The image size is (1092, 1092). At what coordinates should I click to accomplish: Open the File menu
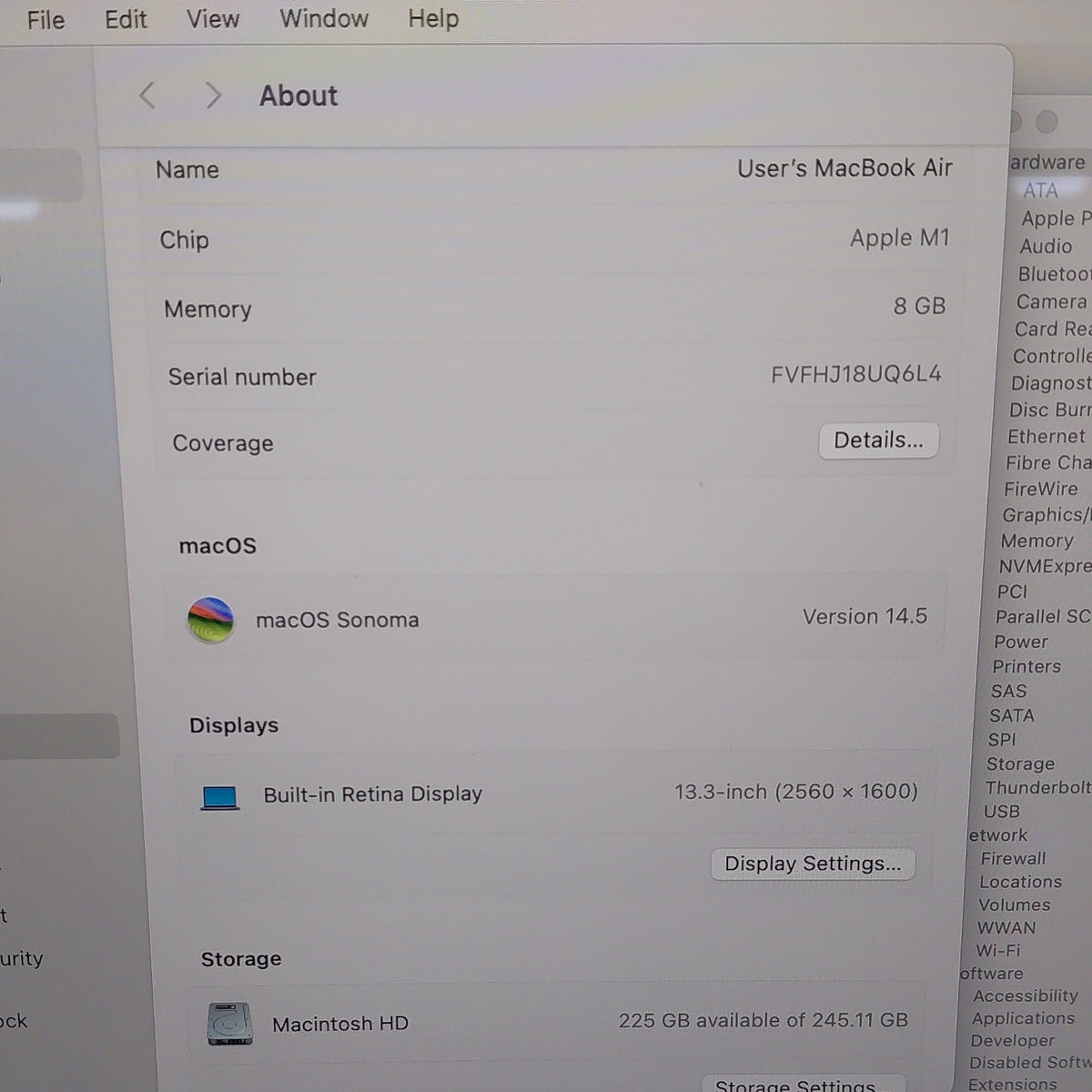click(x=45, y=19)
